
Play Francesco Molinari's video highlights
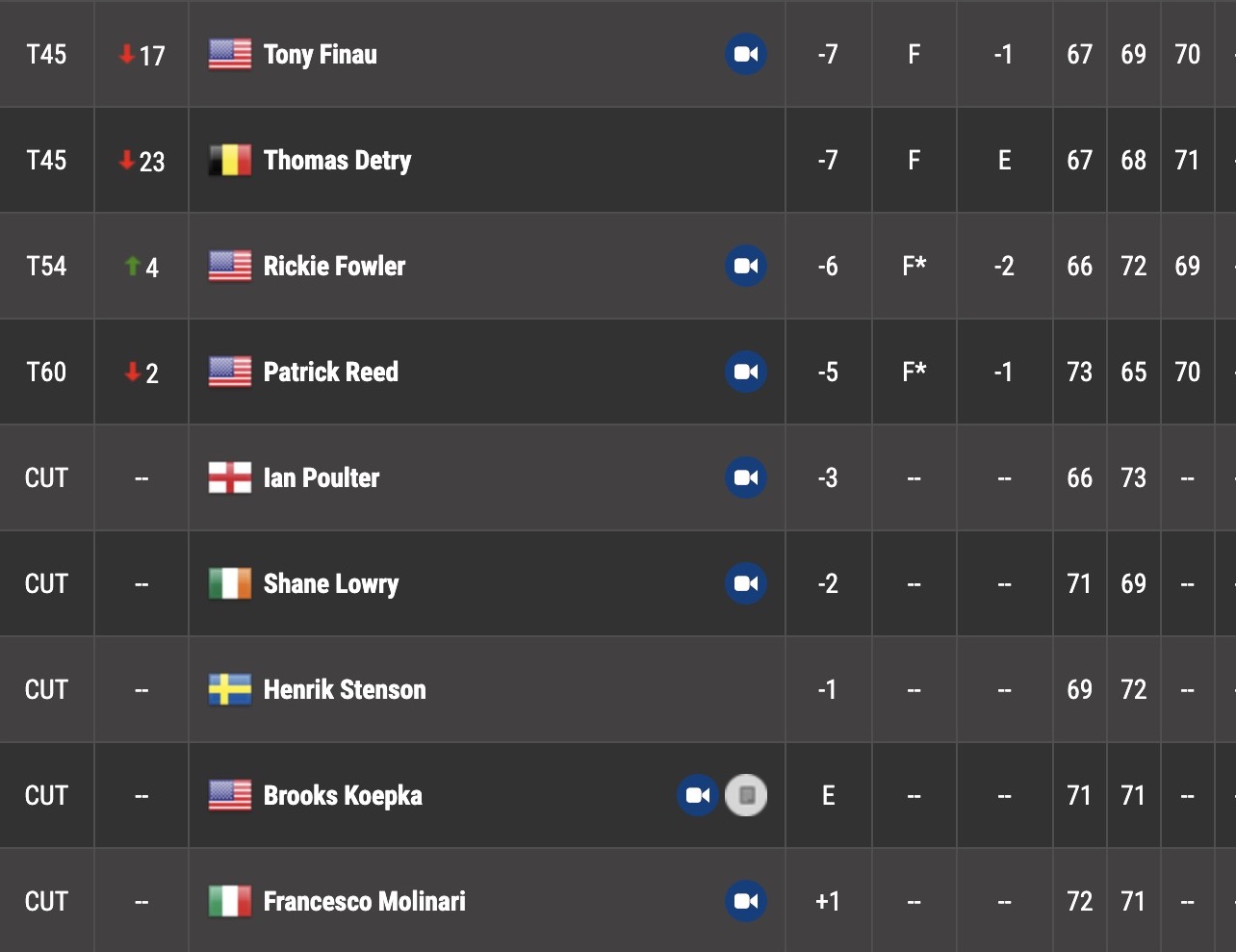[746, 901]
